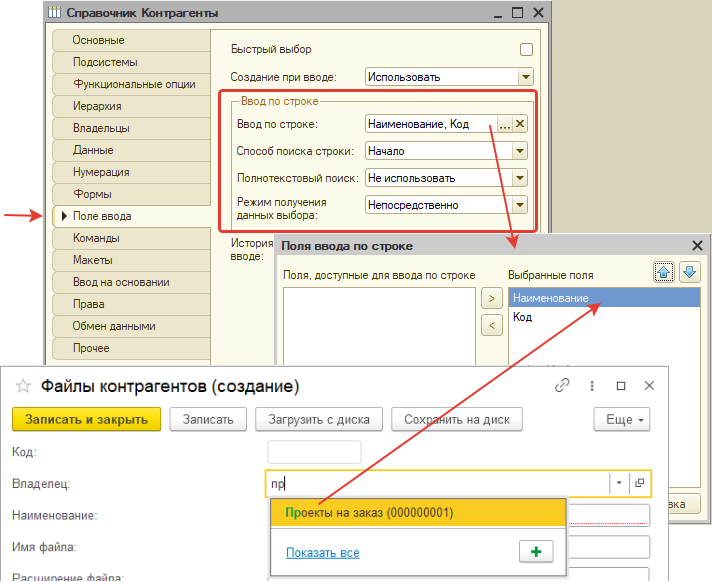
Task: Create new item with green plus button
Action: (536, 552)
